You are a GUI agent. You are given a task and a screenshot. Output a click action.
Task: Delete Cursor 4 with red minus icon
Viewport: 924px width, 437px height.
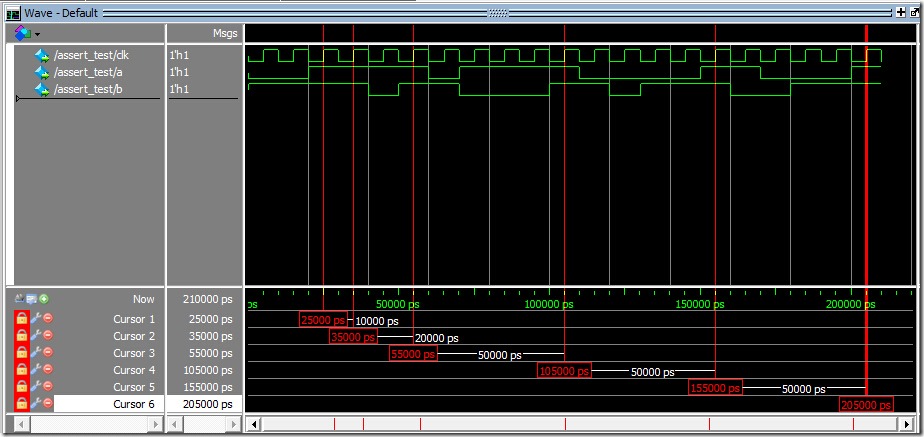tap(48, 370)
